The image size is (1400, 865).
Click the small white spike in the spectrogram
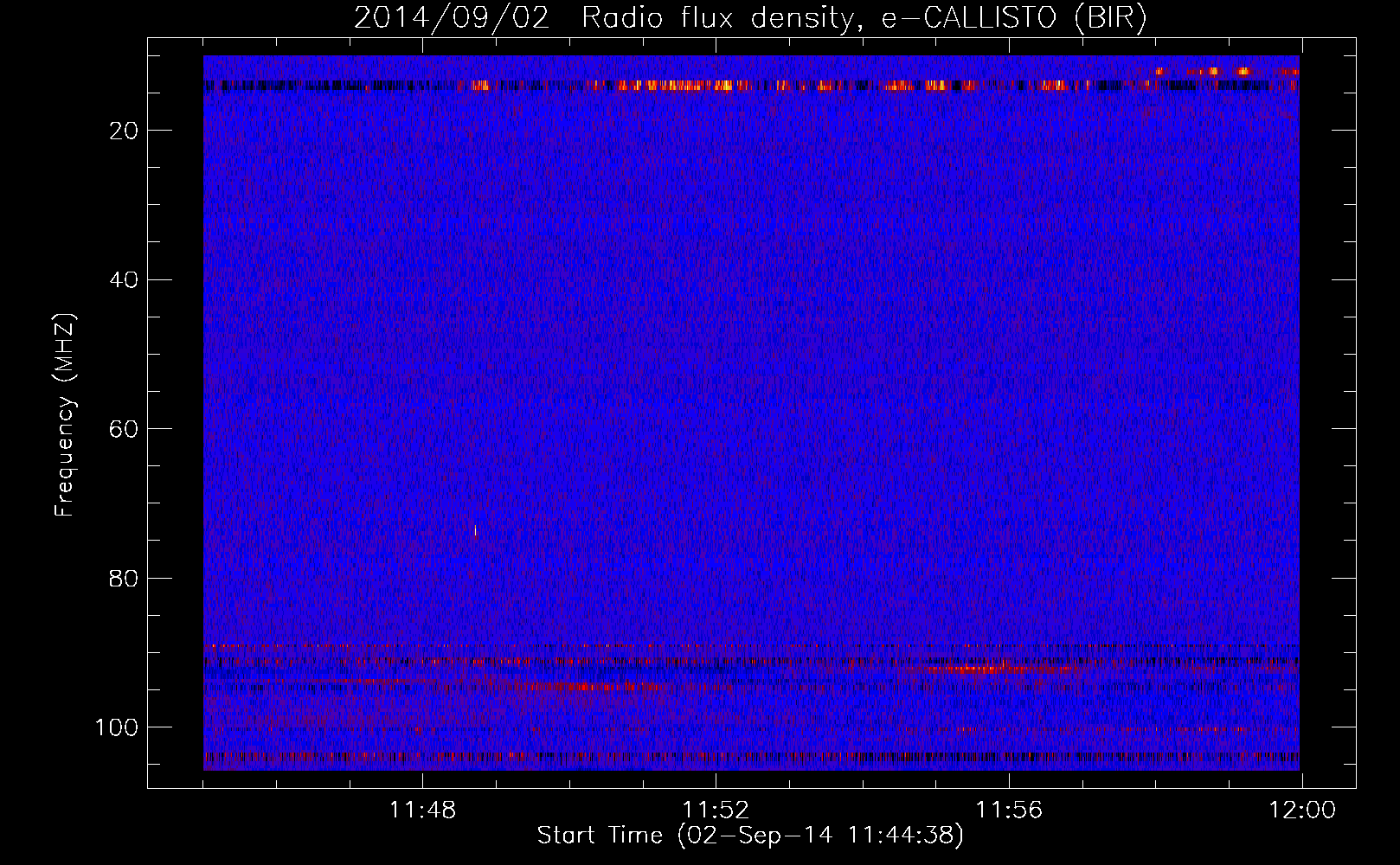pos(475,530)
